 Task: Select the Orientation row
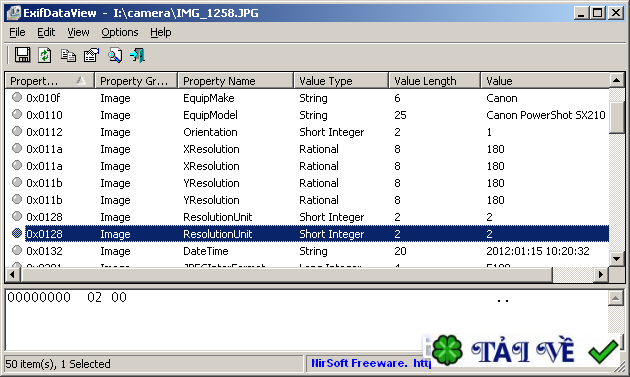[307, 132]
